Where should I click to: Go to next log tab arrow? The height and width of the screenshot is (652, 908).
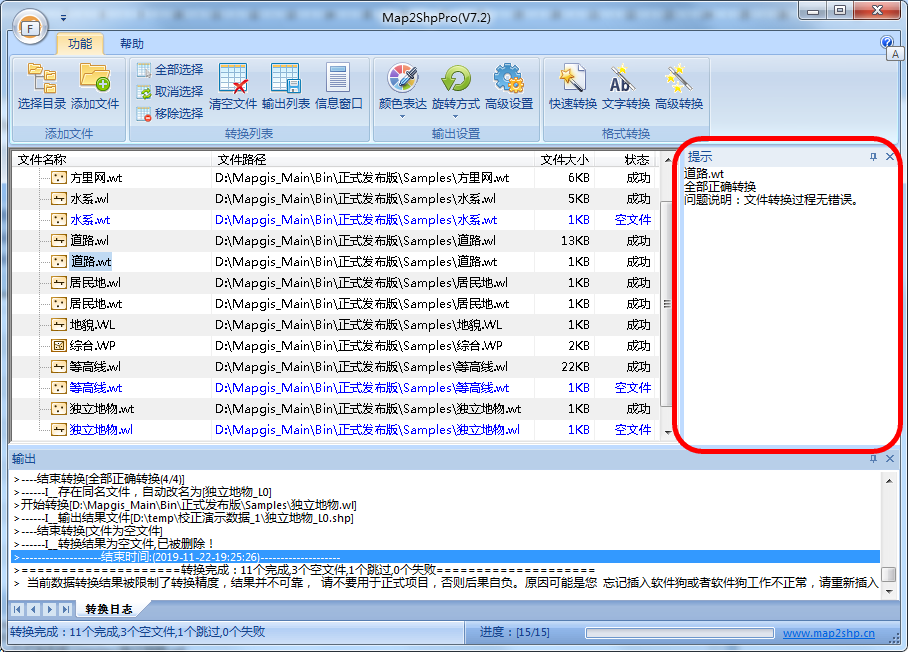coord(49,609)
